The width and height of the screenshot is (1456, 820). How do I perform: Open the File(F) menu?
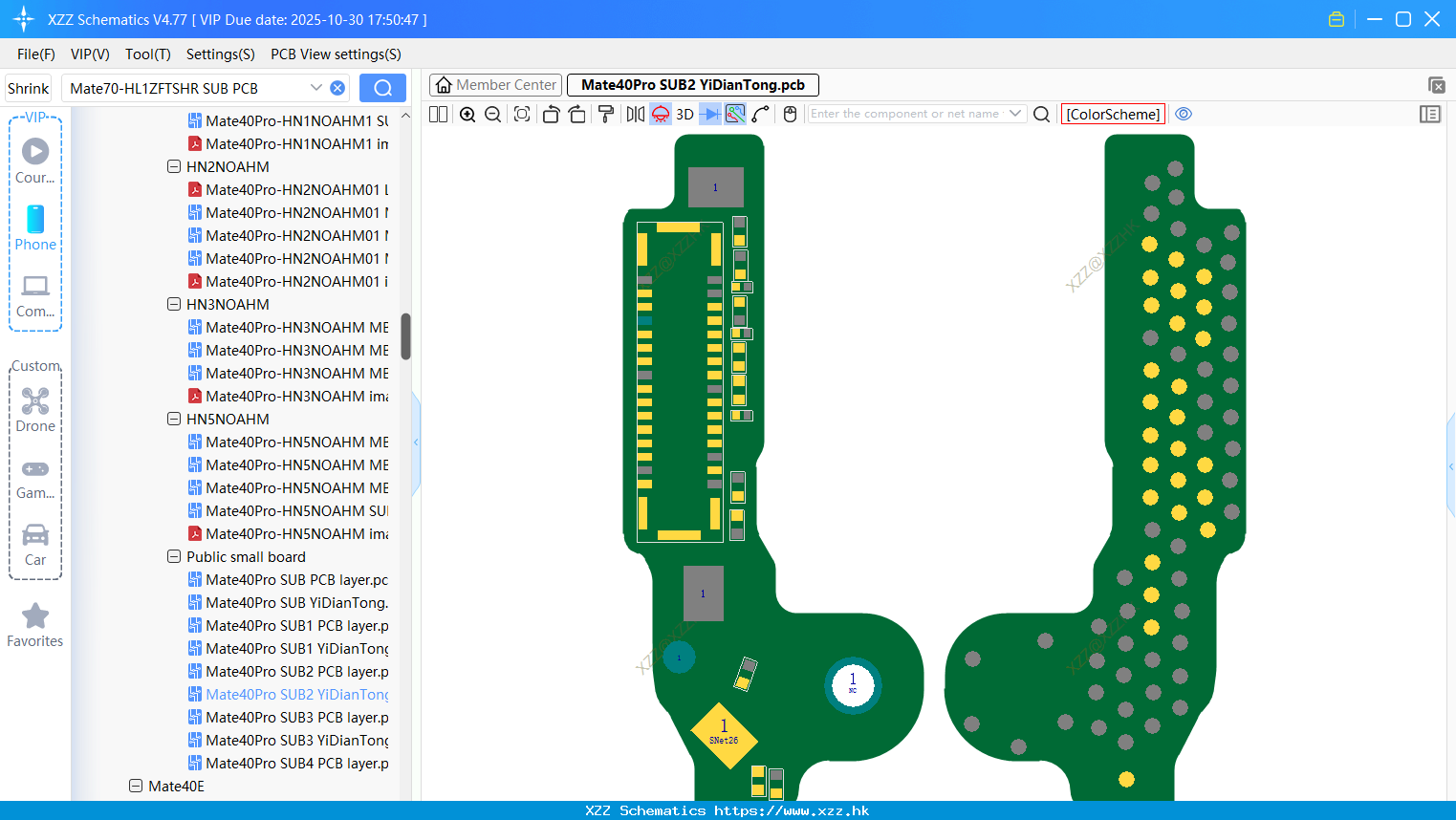pos(36,54)
